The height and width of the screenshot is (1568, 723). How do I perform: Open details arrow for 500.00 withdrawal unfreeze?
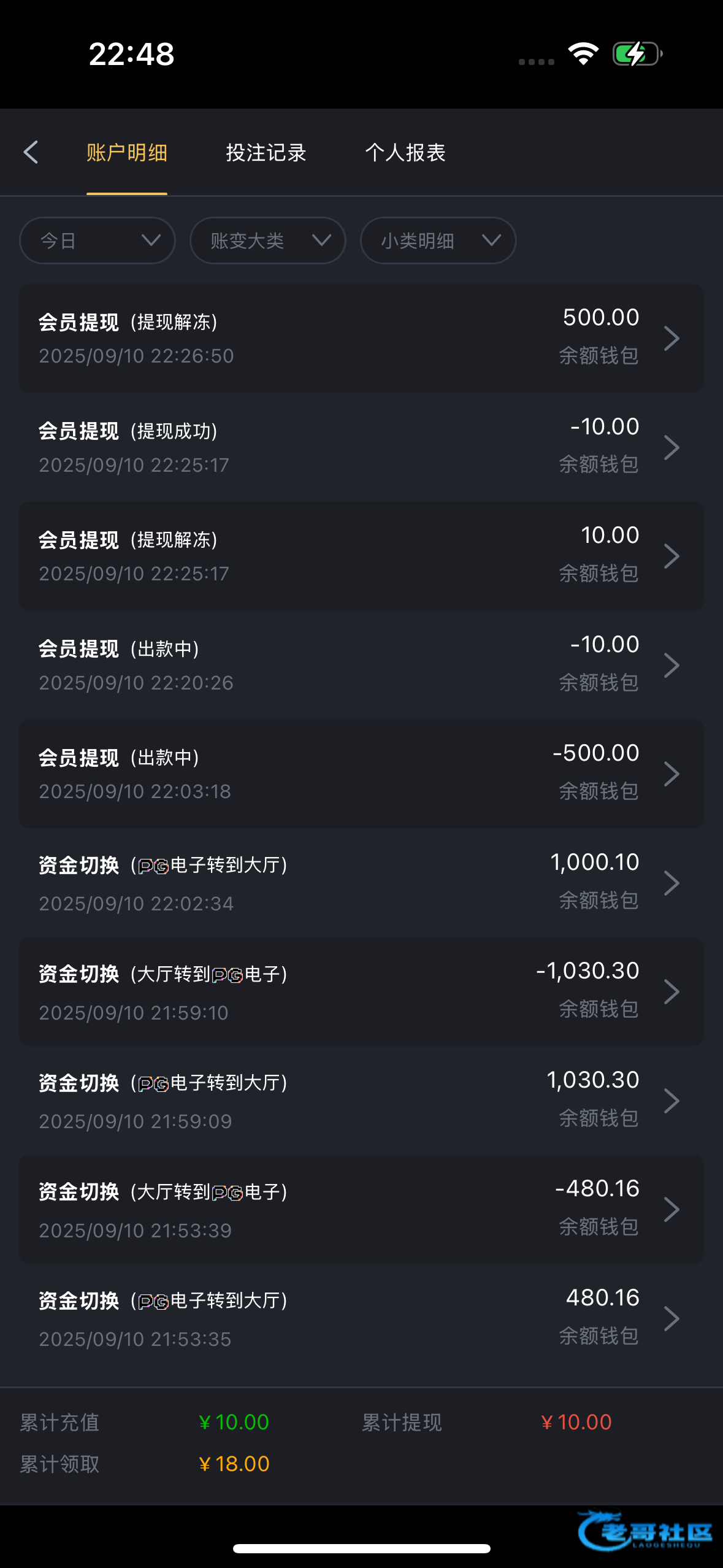[671, 338]
